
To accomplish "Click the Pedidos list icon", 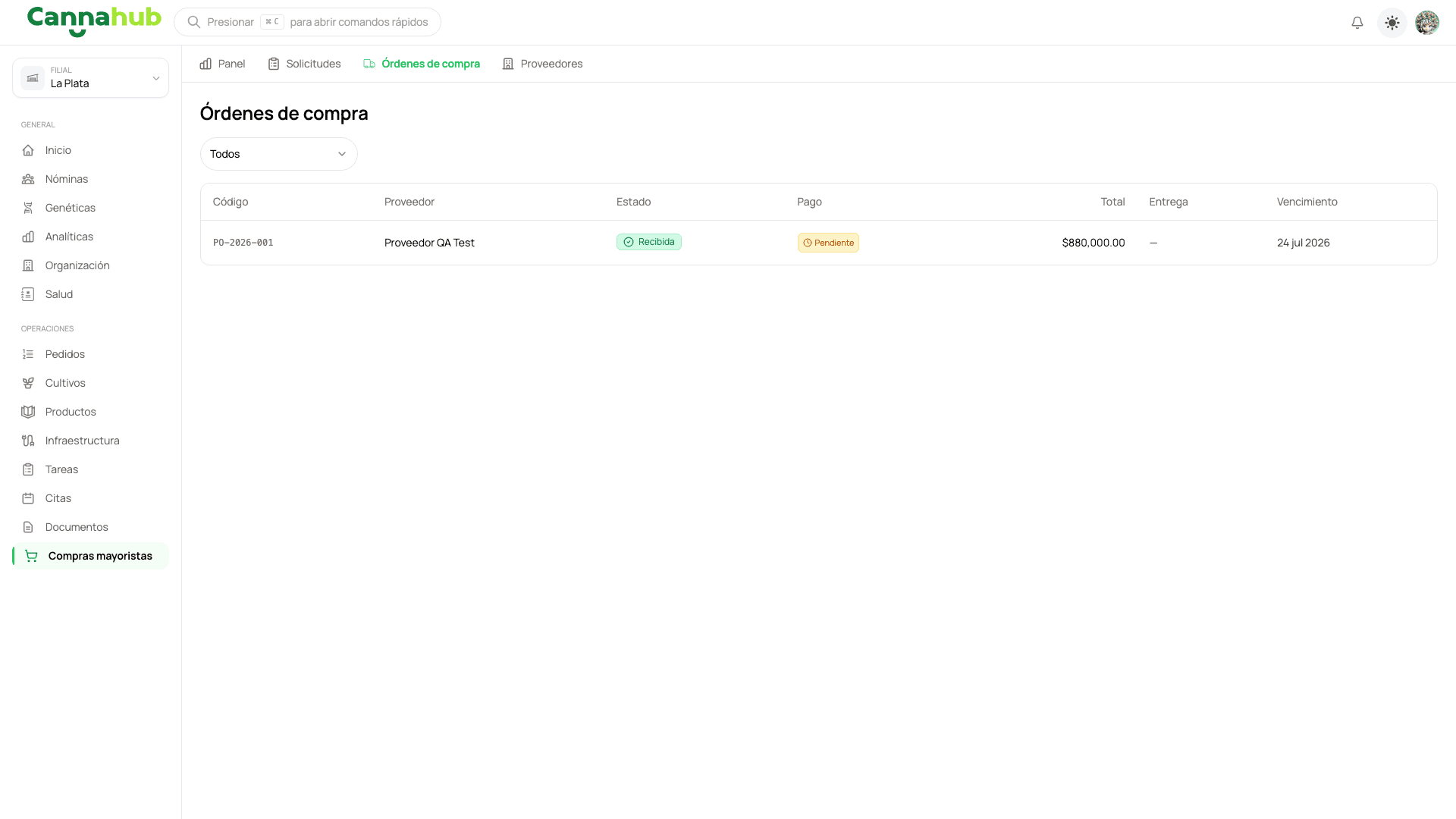I will point(28,354).
